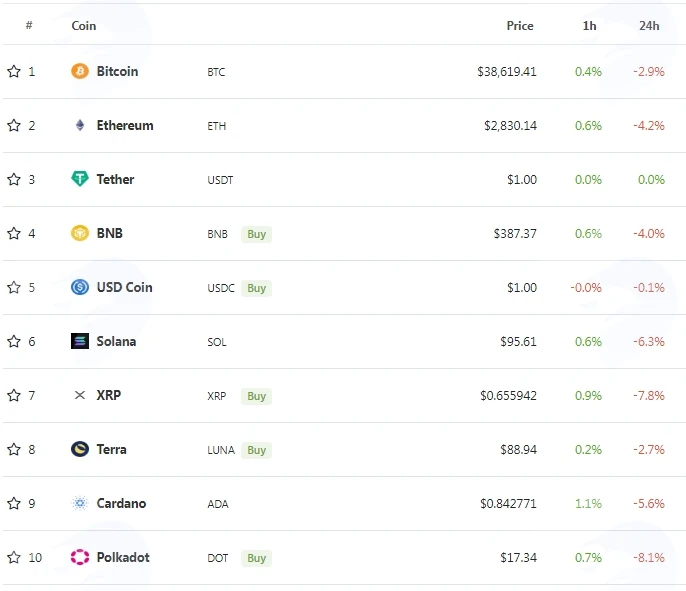
Task: Click the Buy button next to LUNA
Action: pos(256,450)
